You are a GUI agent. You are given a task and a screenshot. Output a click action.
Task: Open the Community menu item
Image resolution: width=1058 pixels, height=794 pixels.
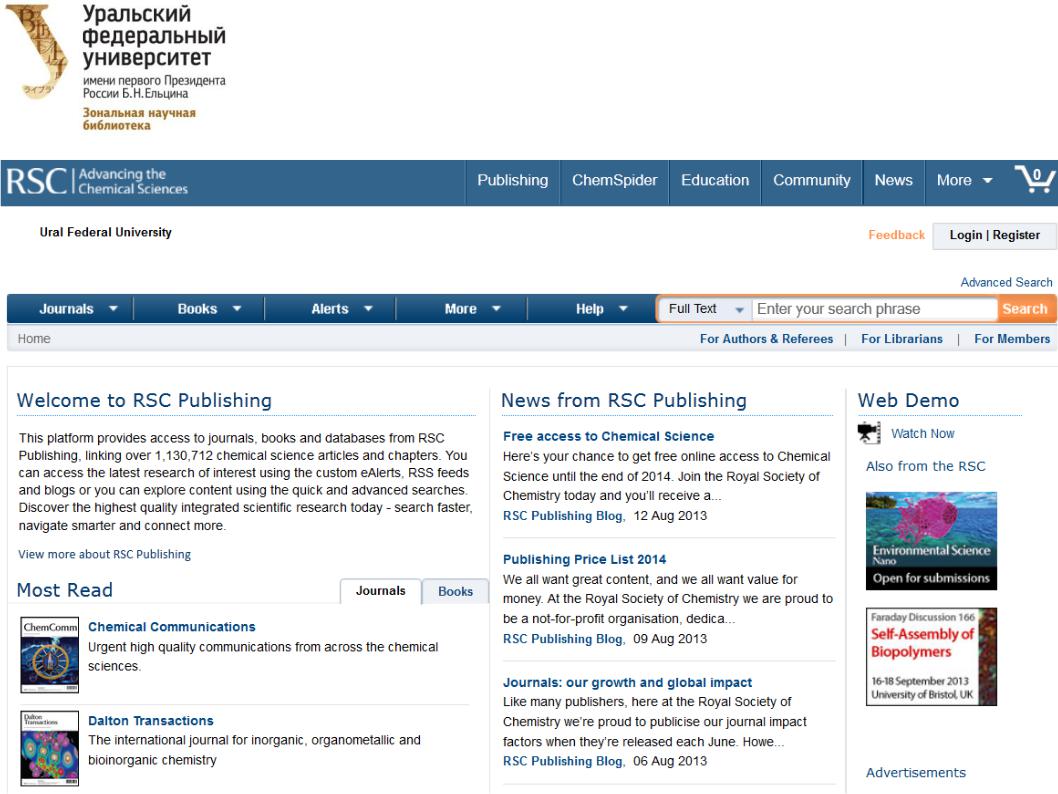click(x=812, y=180)
